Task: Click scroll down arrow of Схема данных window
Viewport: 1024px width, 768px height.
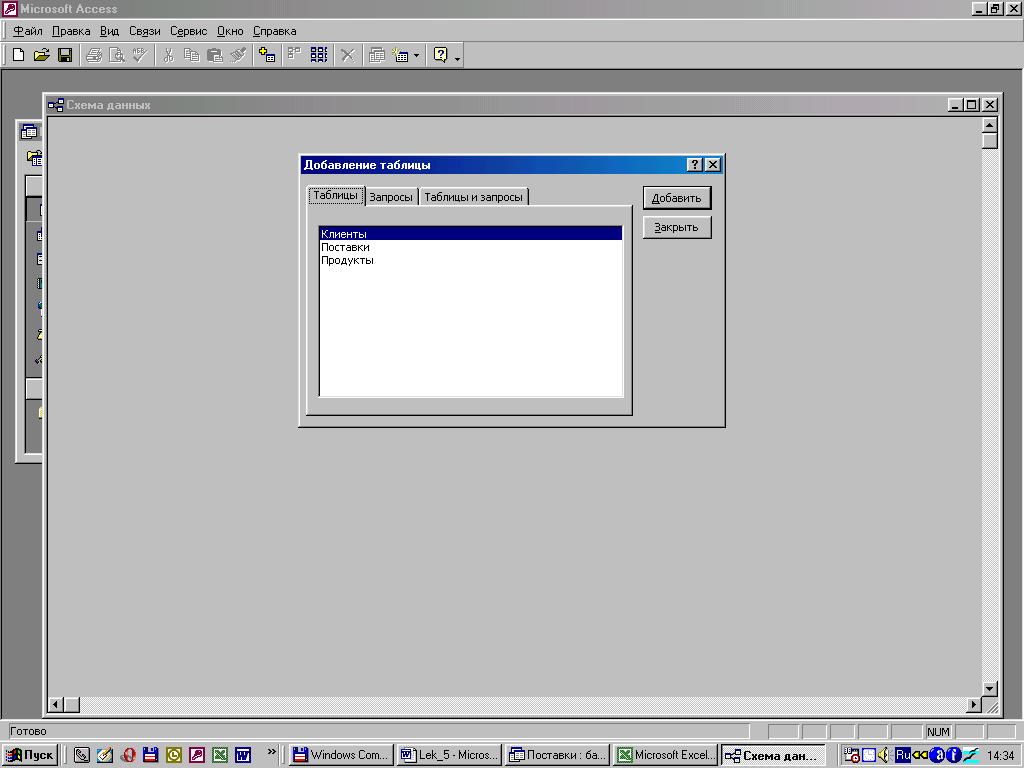Action: [989, 688]
